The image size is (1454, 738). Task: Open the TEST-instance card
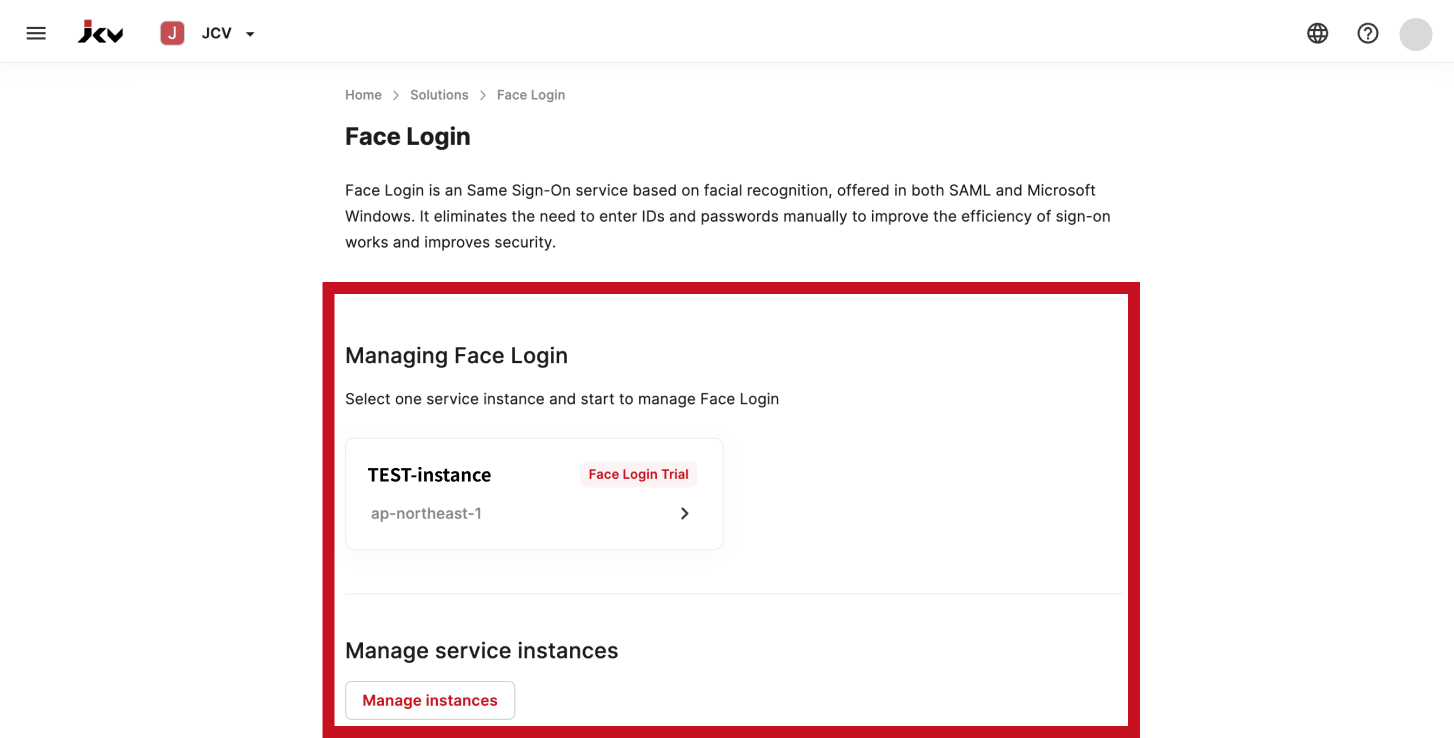[534, 494]
